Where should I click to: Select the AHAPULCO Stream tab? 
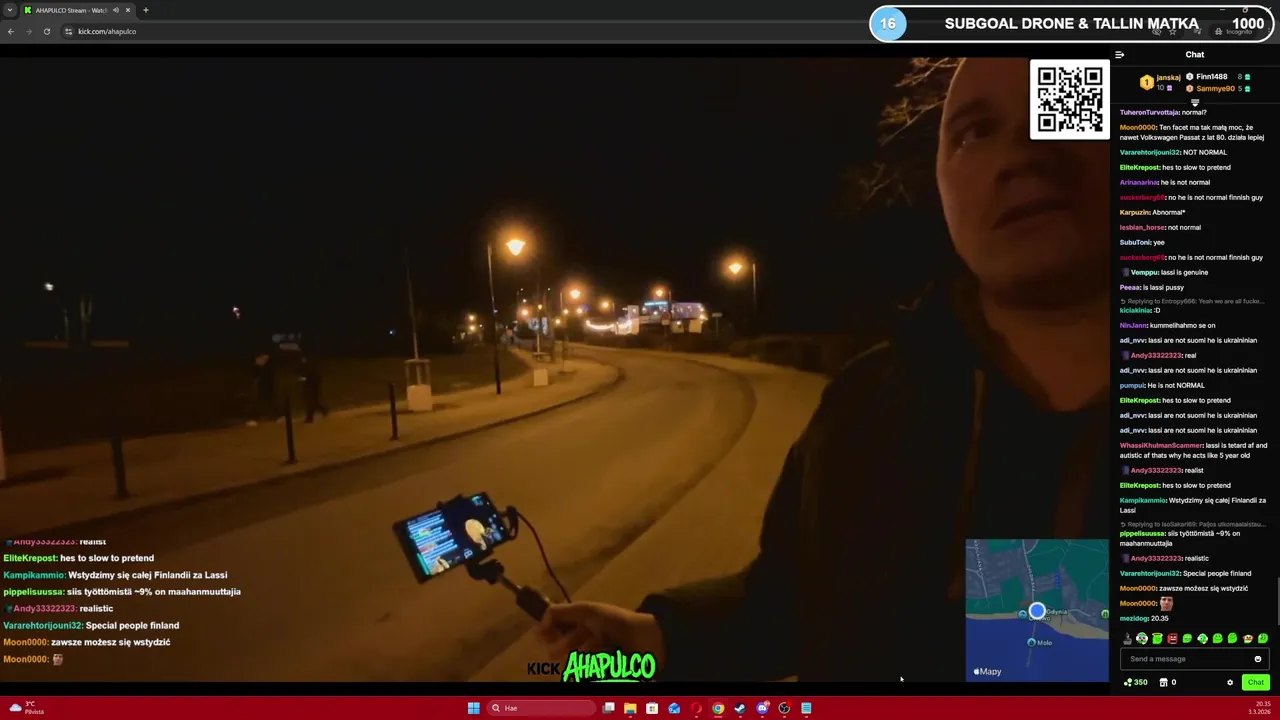[x=70, y=10]
